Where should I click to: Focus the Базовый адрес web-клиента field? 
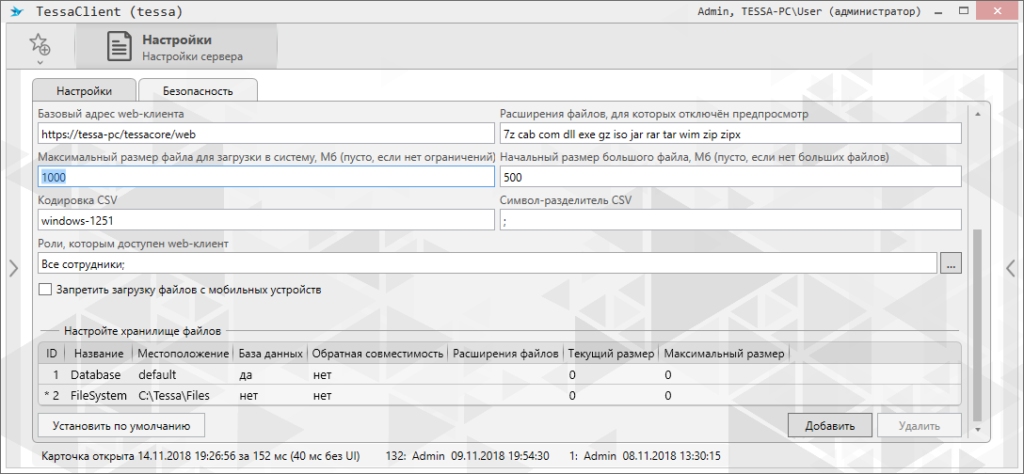coord(265,133)
